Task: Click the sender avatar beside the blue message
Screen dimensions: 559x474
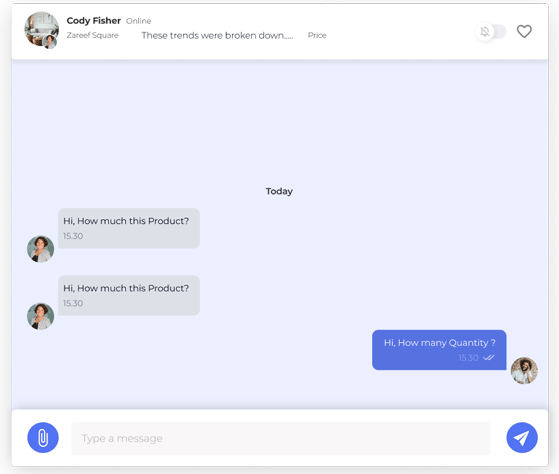Action: pos(524,371)
